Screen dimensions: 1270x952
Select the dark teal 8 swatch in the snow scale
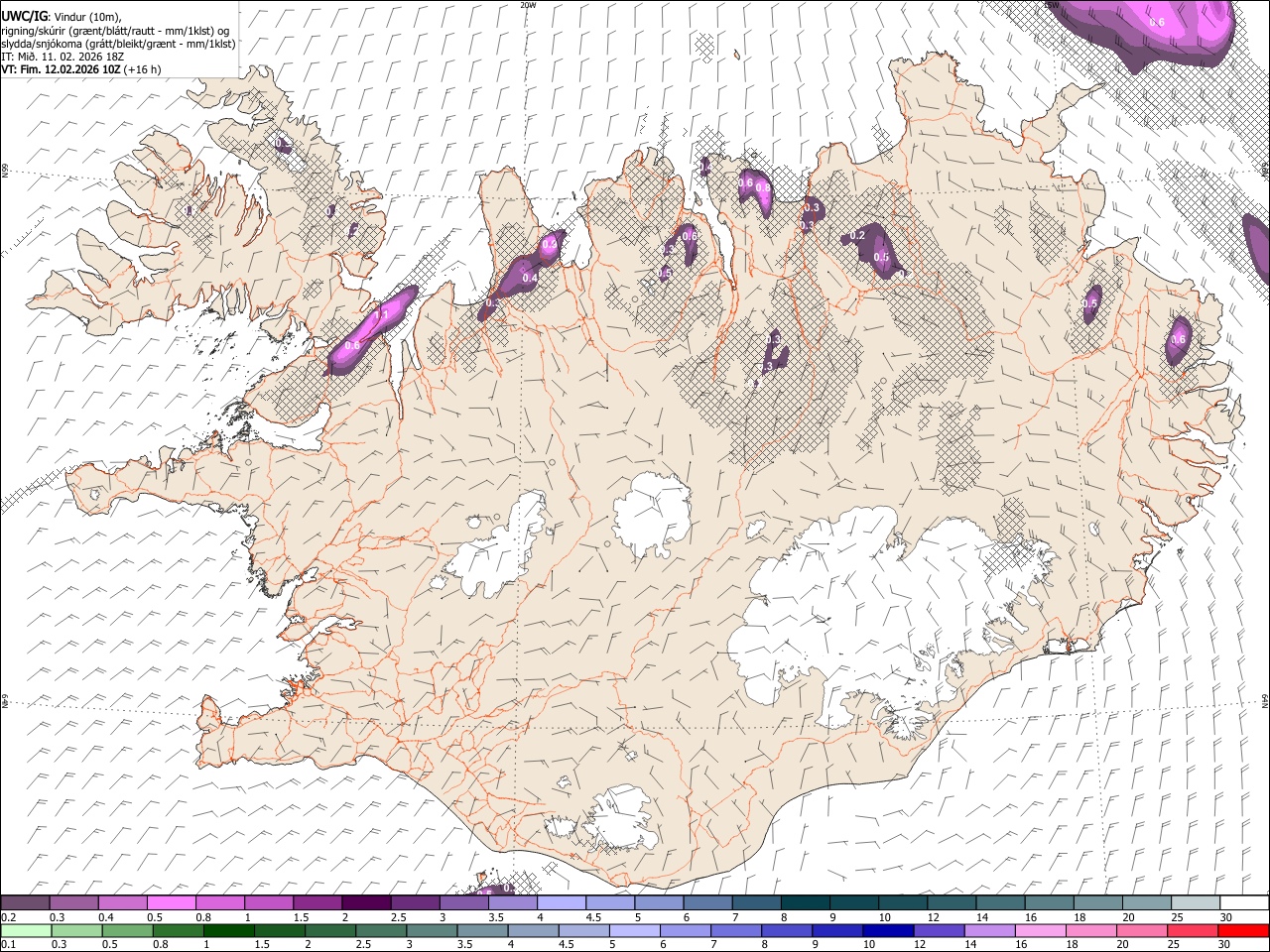804,903
